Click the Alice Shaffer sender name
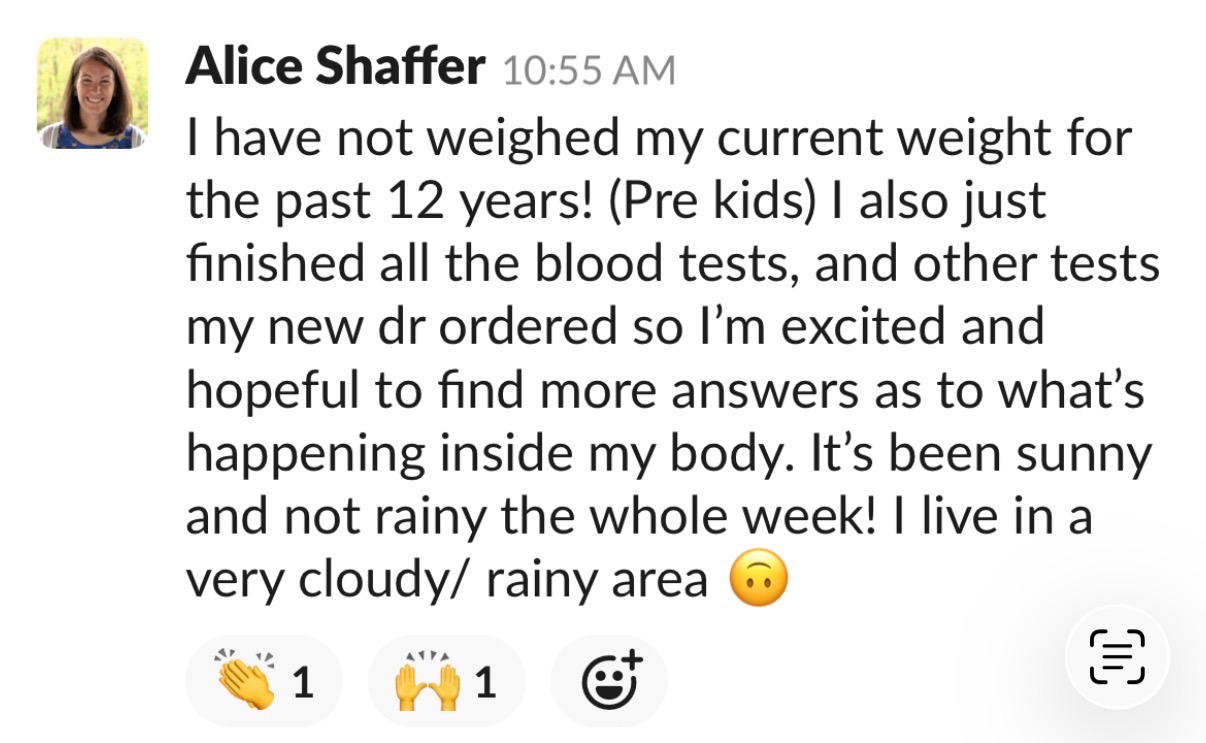This screenshot has width=1206, height=743. tap(335, 68)
